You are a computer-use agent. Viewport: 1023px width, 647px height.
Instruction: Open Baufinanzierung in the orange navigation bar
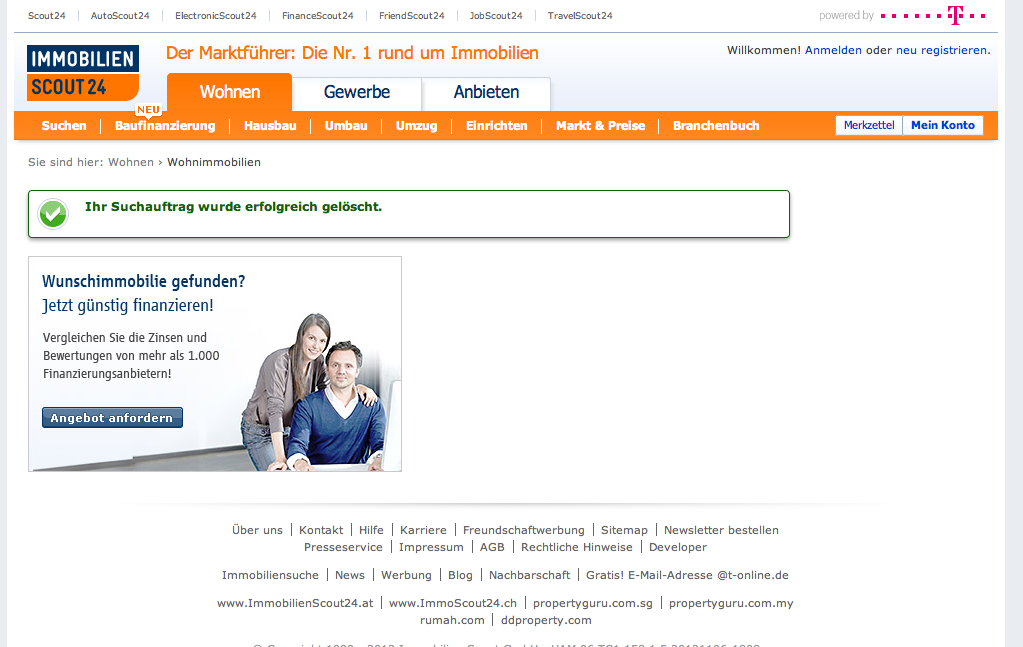click(x=165, y=126)
